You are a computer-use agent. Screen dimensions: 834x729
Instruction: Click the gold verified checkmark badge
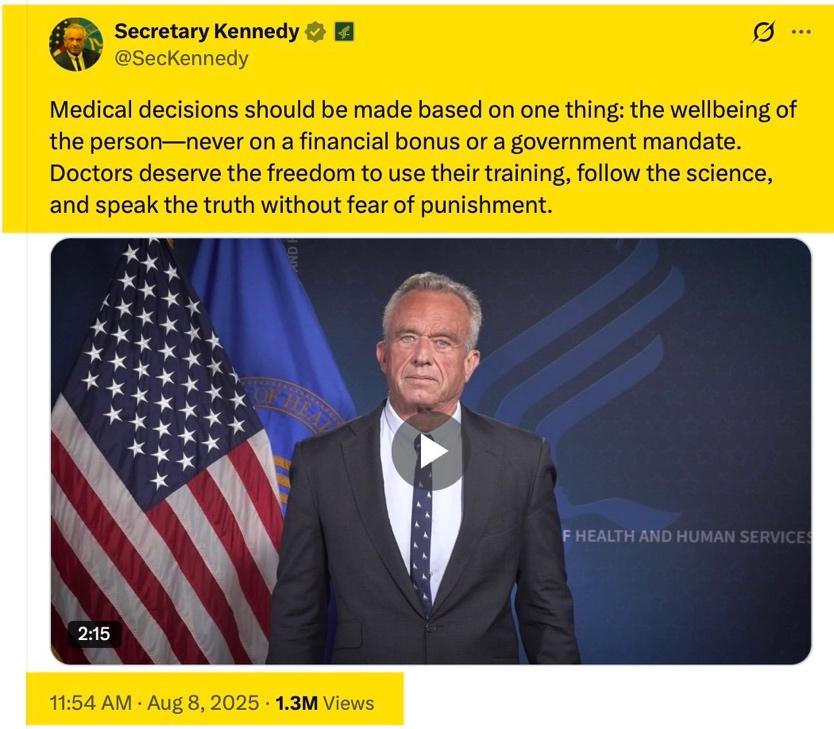pyautogui.click(x=315, y=32)
